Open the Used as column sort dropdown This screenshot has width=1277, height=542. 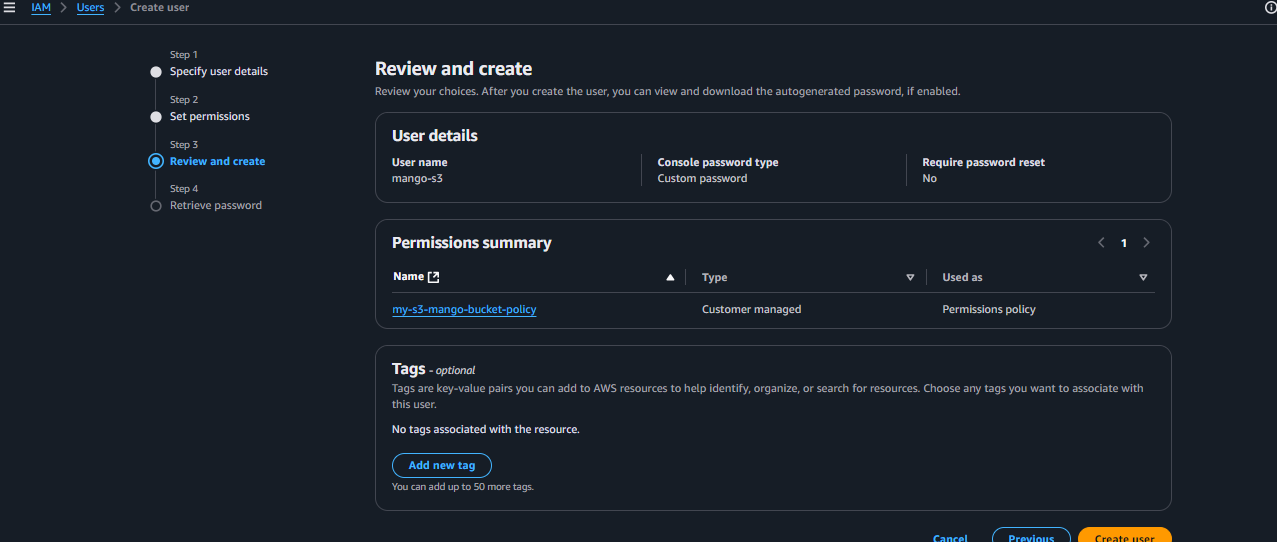tap(1143, 278)
